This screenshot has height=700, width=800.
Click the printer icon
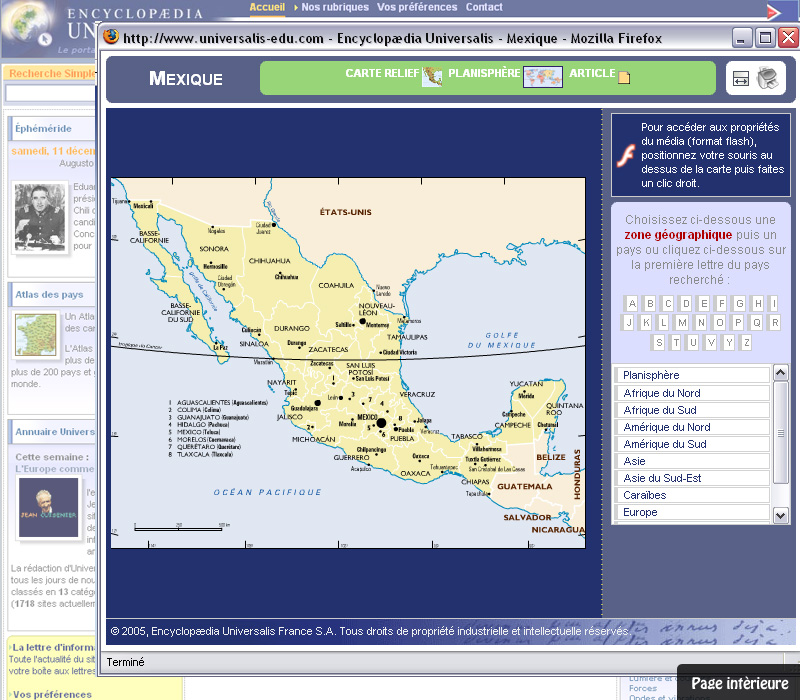768,78
